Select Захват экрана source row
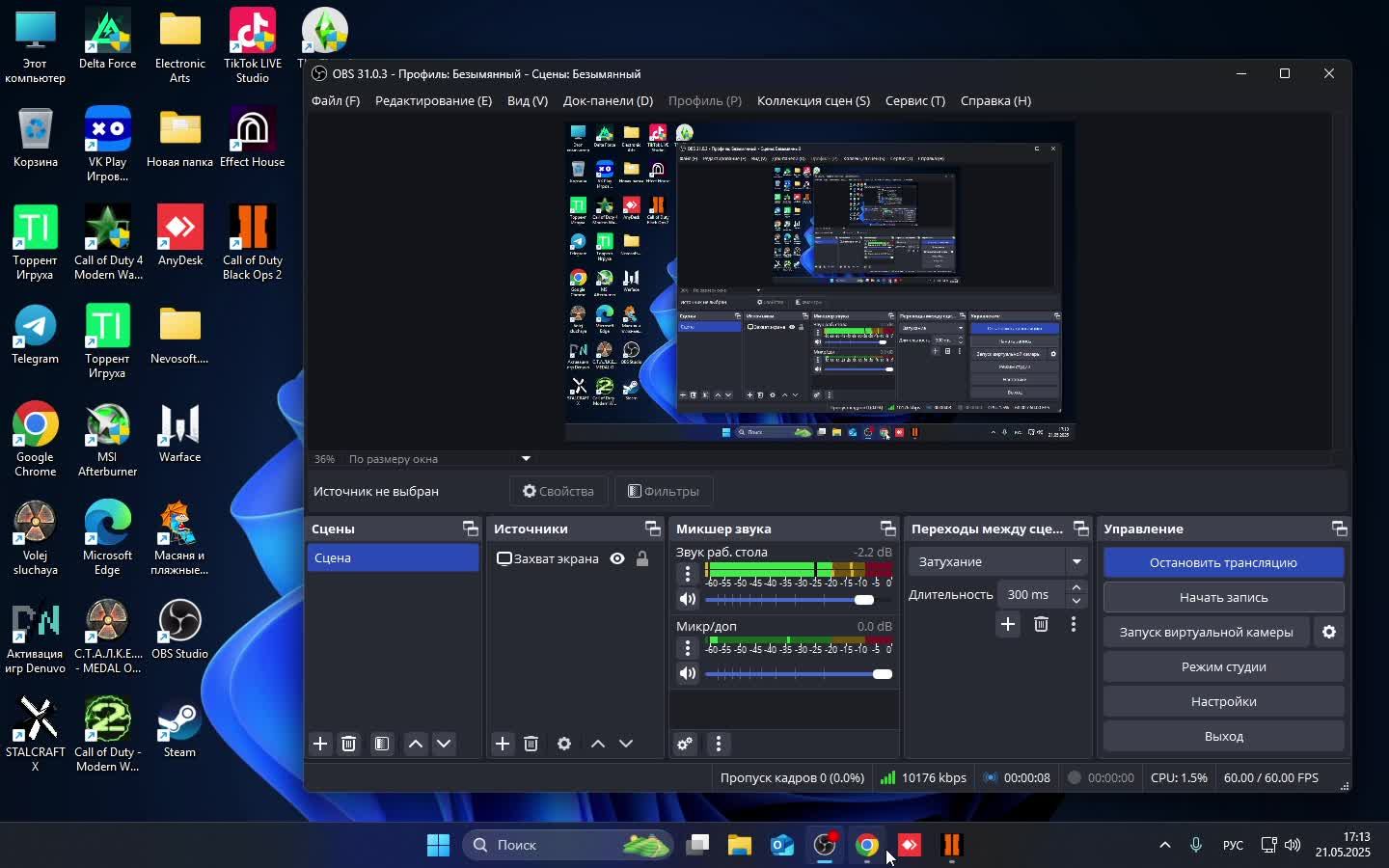The image size is (1389, 868). coord(576,558)
